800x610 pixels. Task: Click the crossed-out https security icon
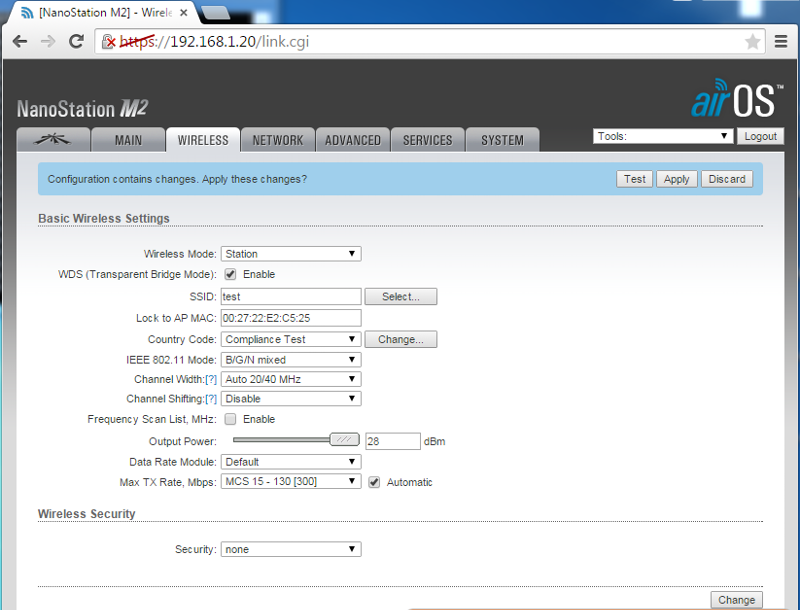click(110, 41)
